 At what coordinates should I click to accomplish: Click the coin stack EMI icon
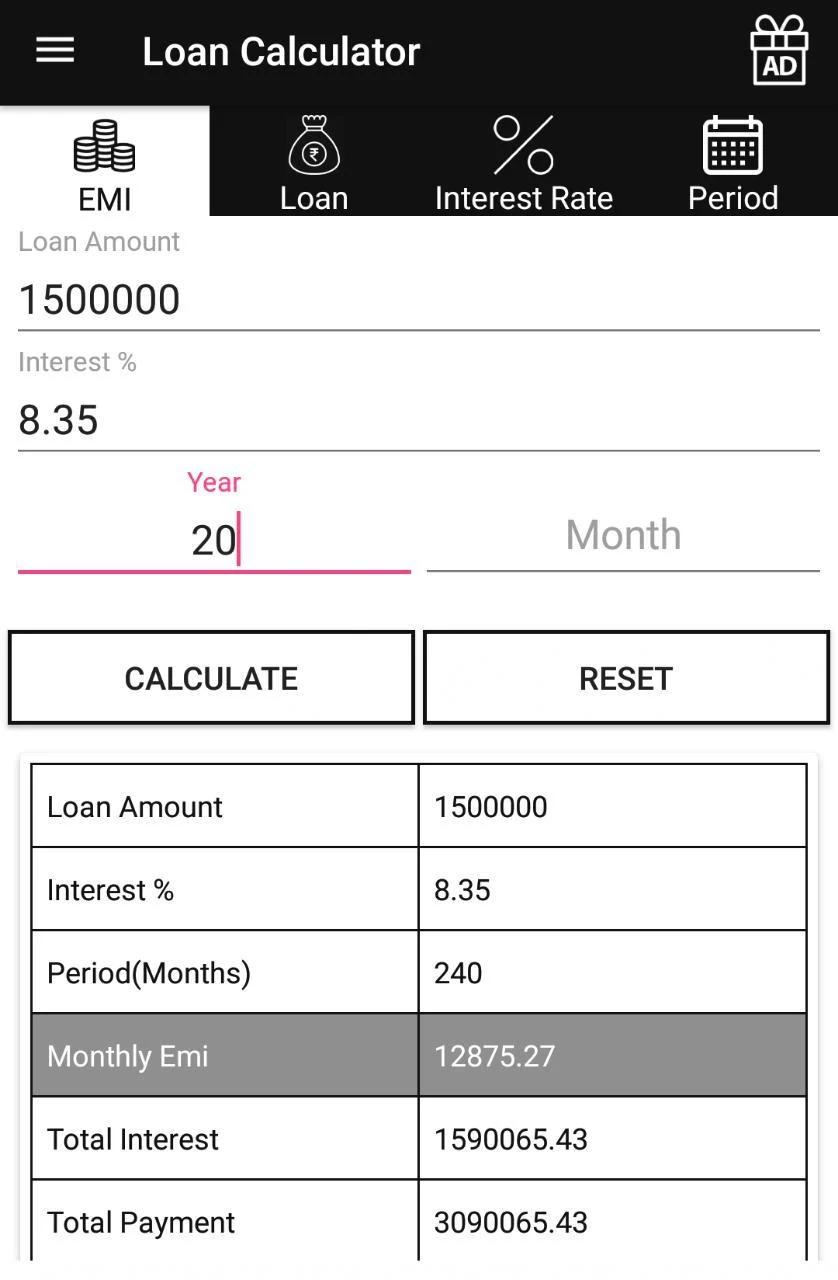[x=104, y=146]
